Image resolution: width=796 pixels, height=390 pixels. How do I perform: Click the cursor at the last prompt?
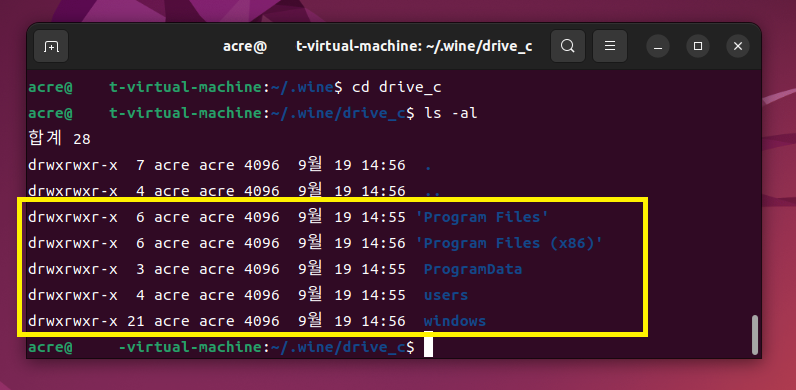point(428,345)
